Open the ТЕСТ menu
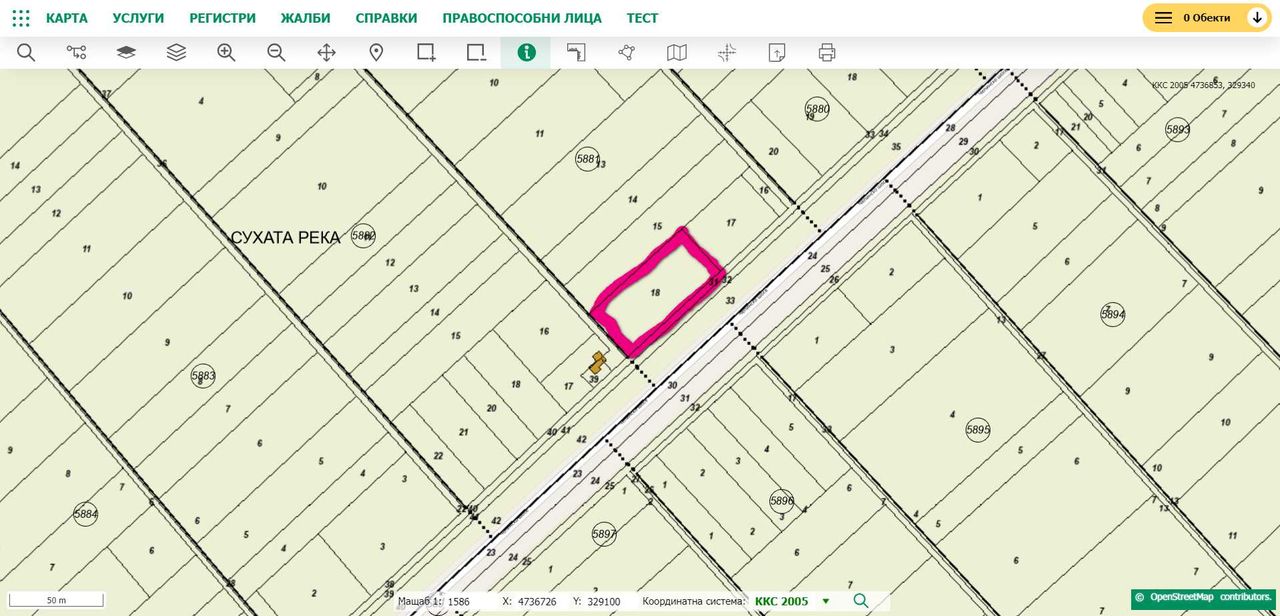This screenshot has height=616, width=1280. point(642,18)
